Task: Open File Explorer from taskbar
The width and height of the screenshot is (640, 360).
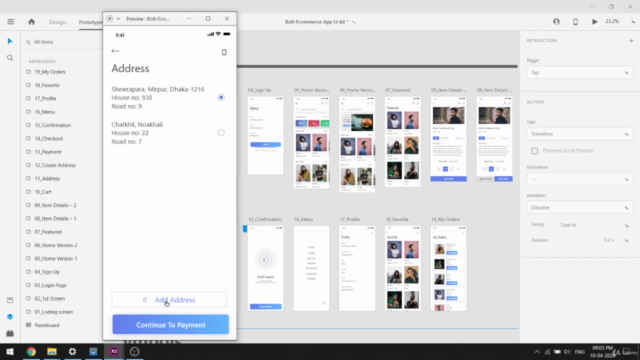Action: point(52,351)
